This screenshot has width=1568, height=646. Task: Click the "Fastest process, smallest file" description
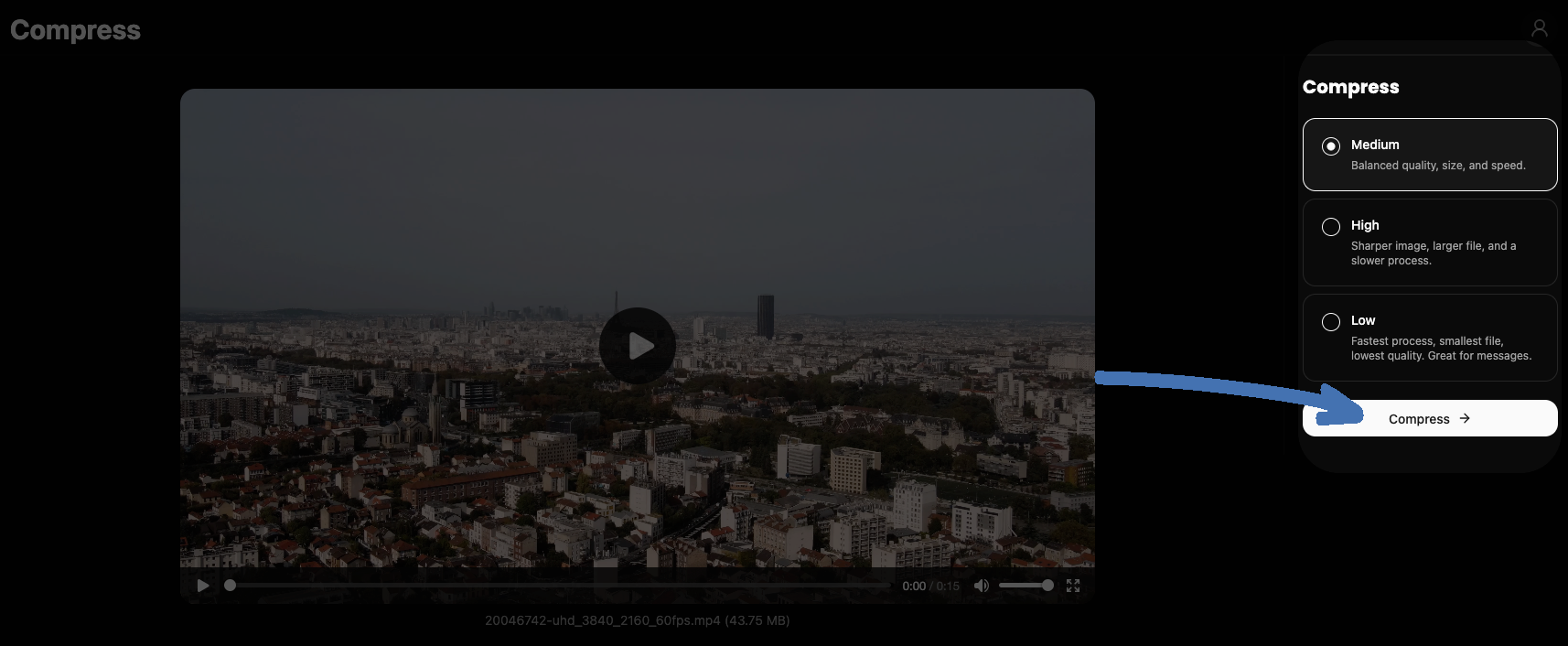1440,349
